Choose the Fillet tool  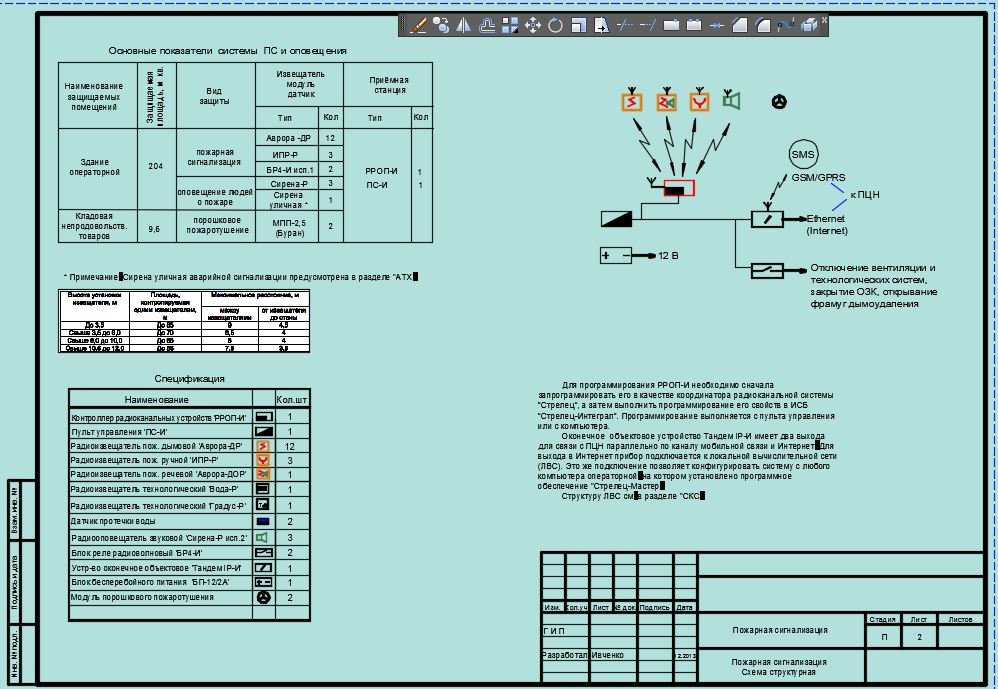pyautogui.click(x=763, y=26)
